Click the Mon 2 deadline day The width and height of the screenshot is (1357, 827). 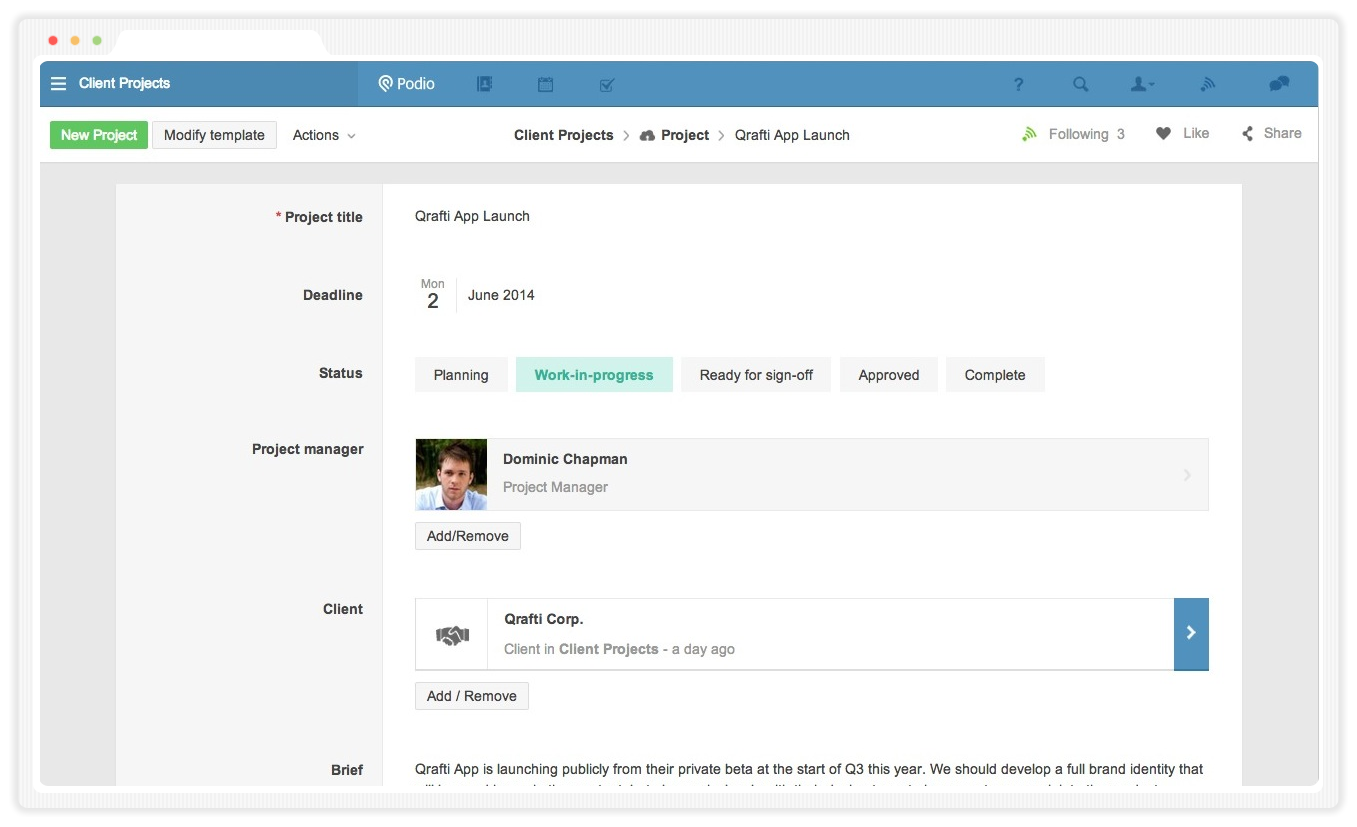click(433, 295)
